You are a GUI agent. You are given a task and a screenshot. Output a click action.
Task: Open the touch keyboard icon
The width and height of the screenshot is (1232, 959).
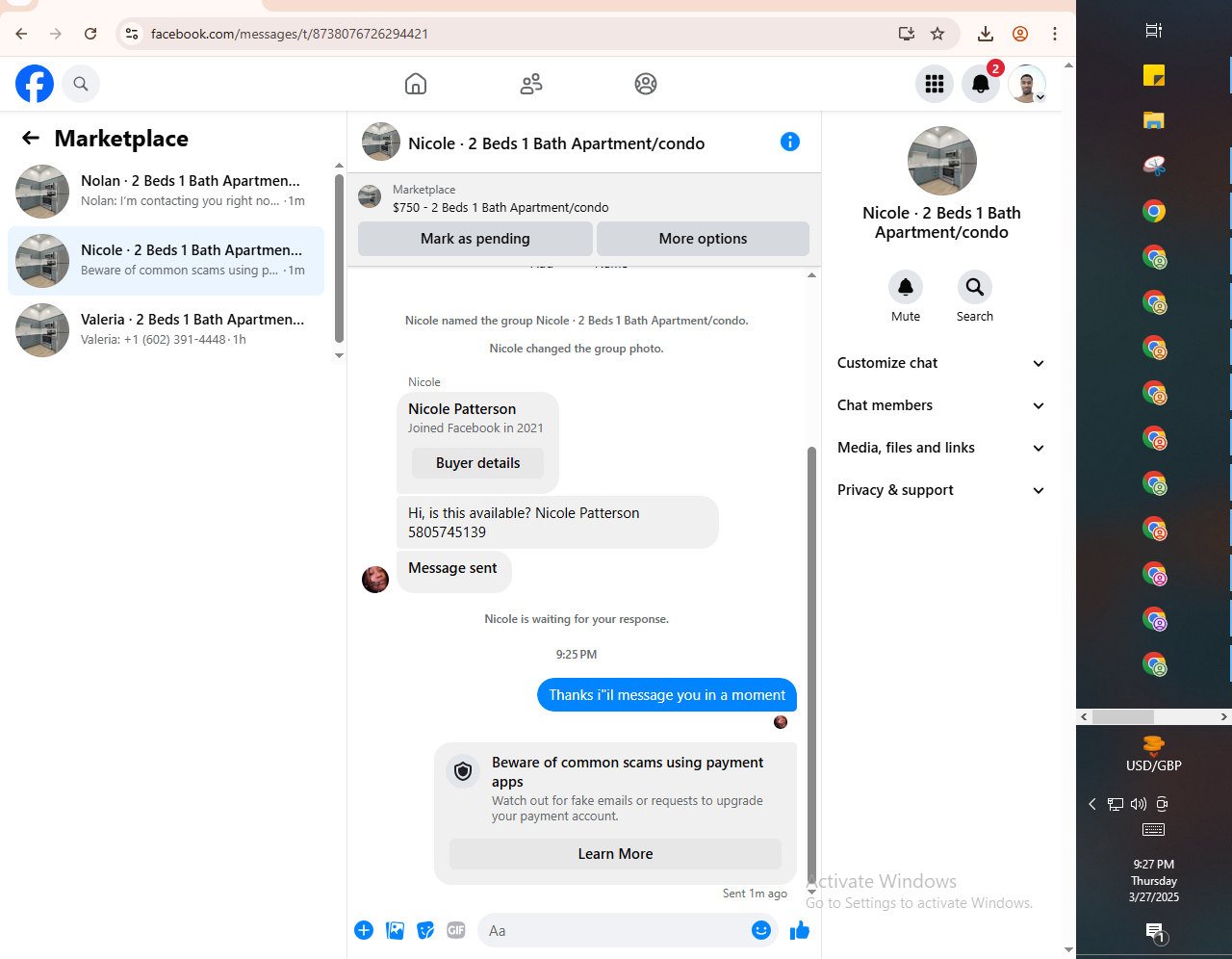pyautogui.click(x=1154, y=830)
